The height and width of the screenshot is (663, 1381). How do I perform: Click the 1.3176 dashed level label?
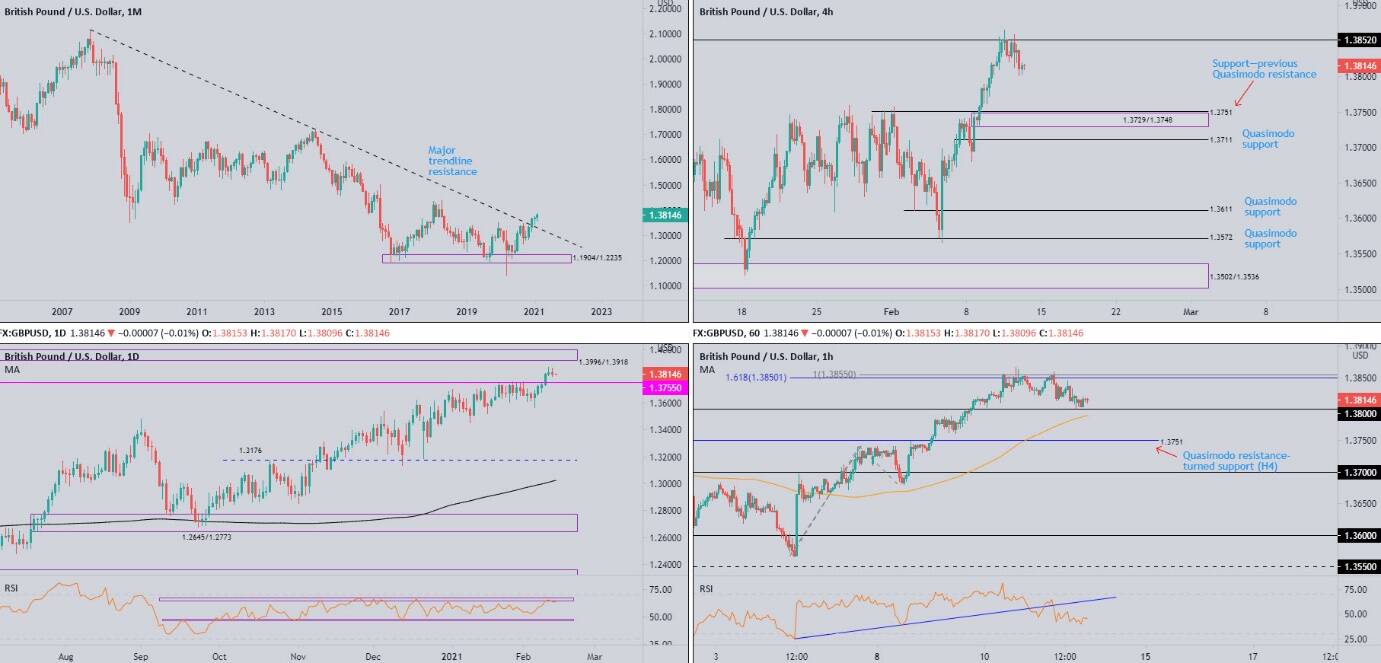coord(249,450)
